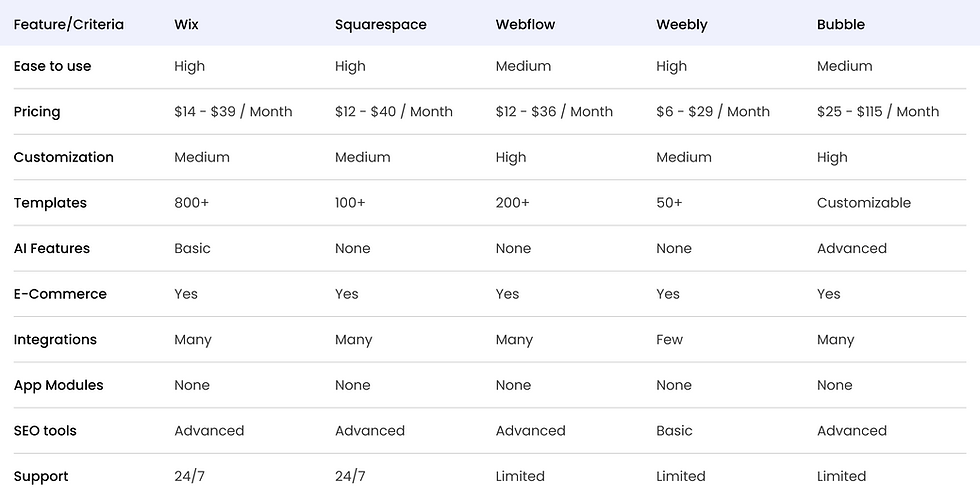Click the Support row label
This screenshot has width=980, height=500.
[x=41, y=477]
